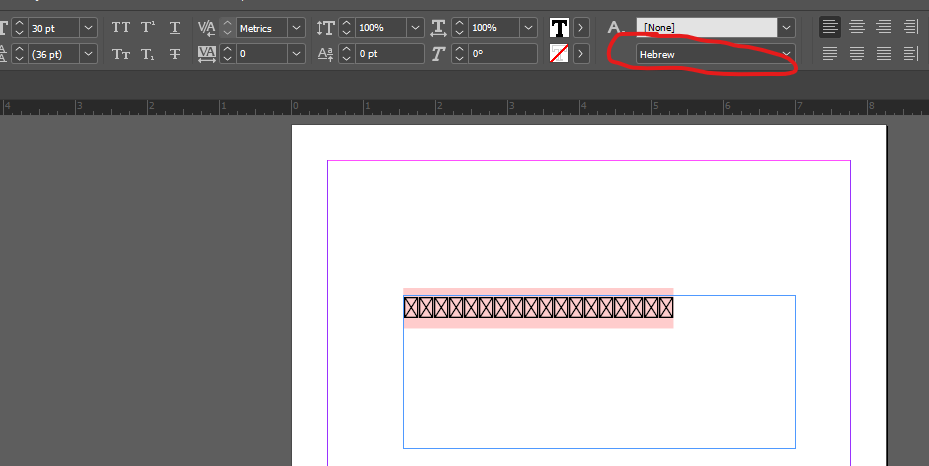Align text towards the spine
This screenshot has height=466, width=929.
click(911, 27)
